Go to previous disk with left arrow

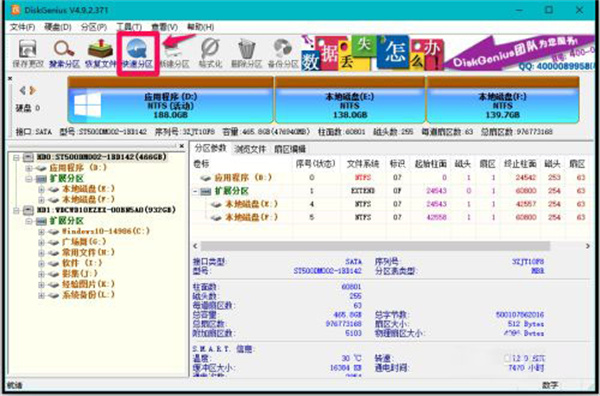[23, 90]
